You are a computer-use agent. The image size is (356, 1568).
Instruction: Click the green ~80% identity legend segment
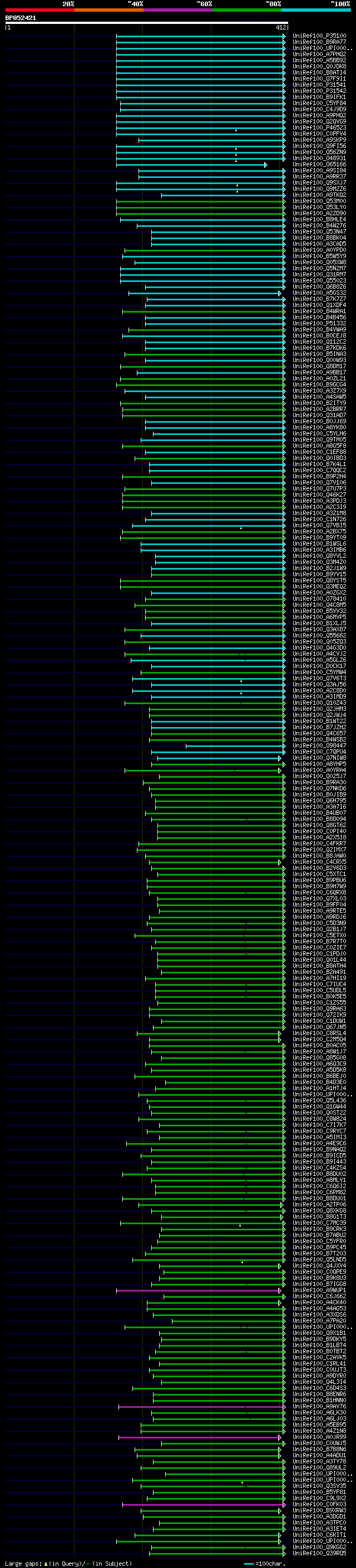[247, 11]
